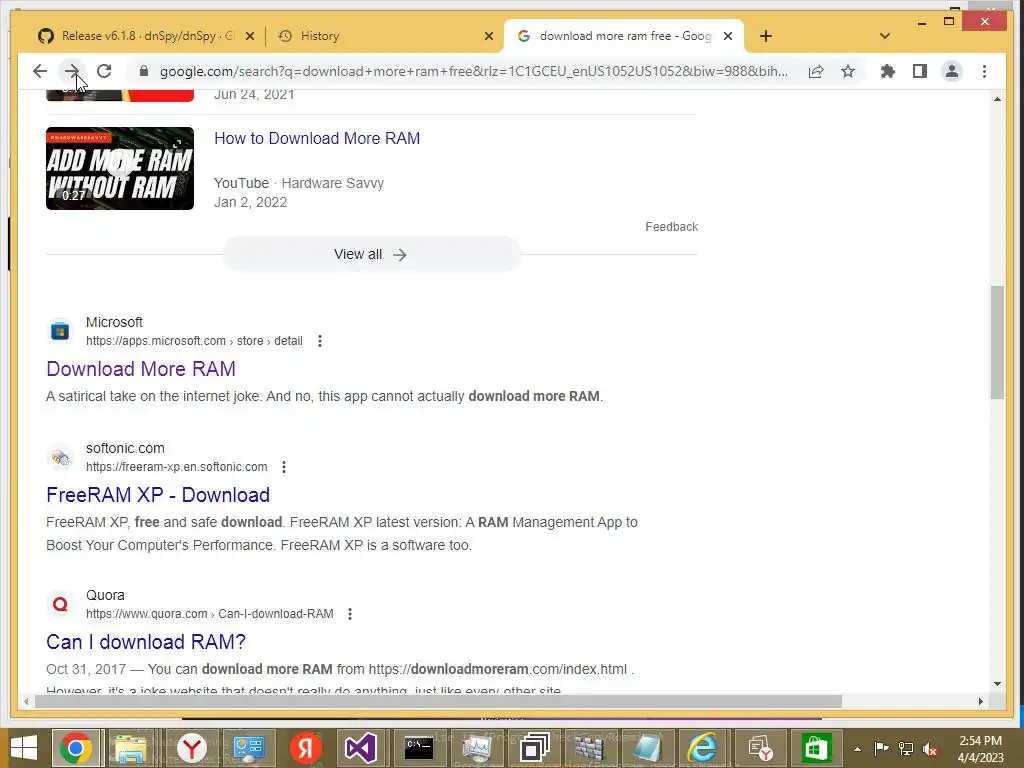The height and width of the screenshot is (768, 1024).
Task: Open the Extensions puzzle icon
Action: (888, 71)
